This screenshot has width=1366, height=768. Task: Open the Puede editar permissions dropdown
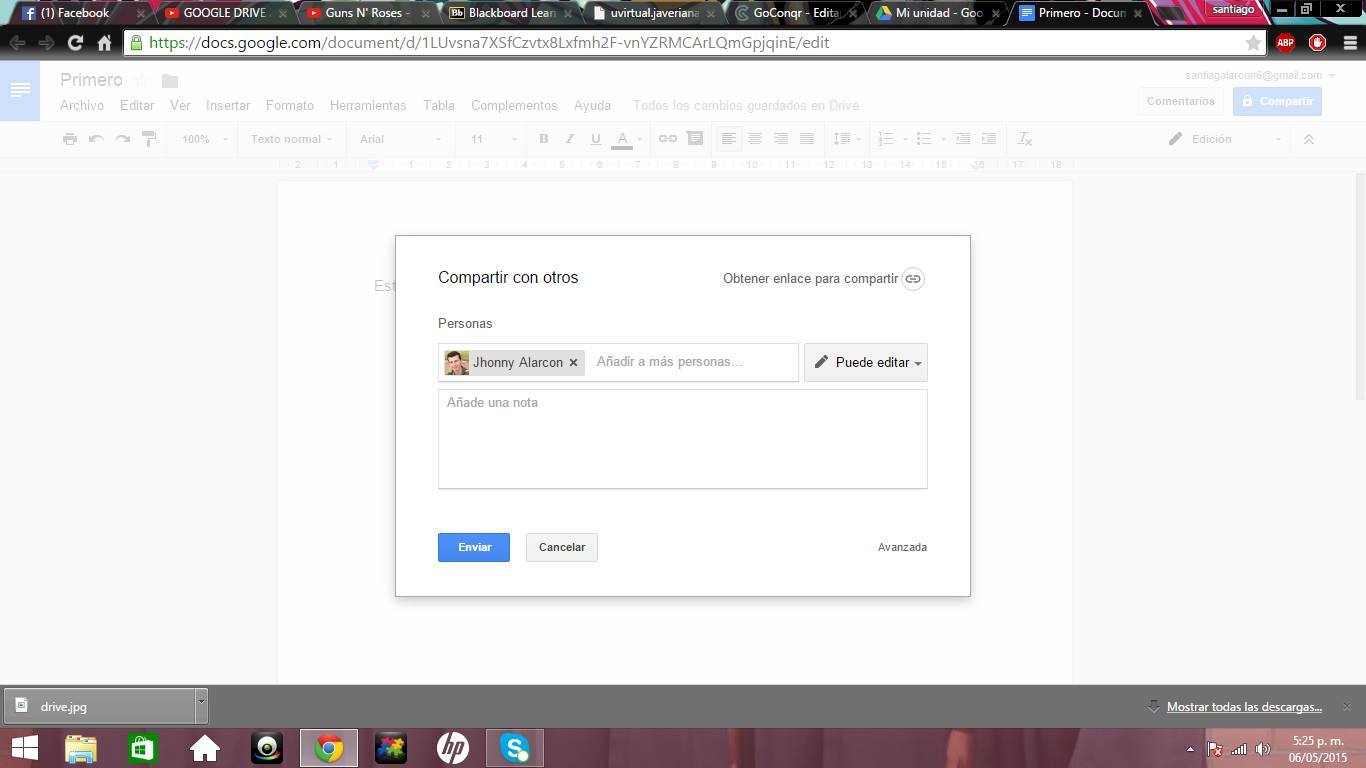pyautogui.click(x=866, y=362)
